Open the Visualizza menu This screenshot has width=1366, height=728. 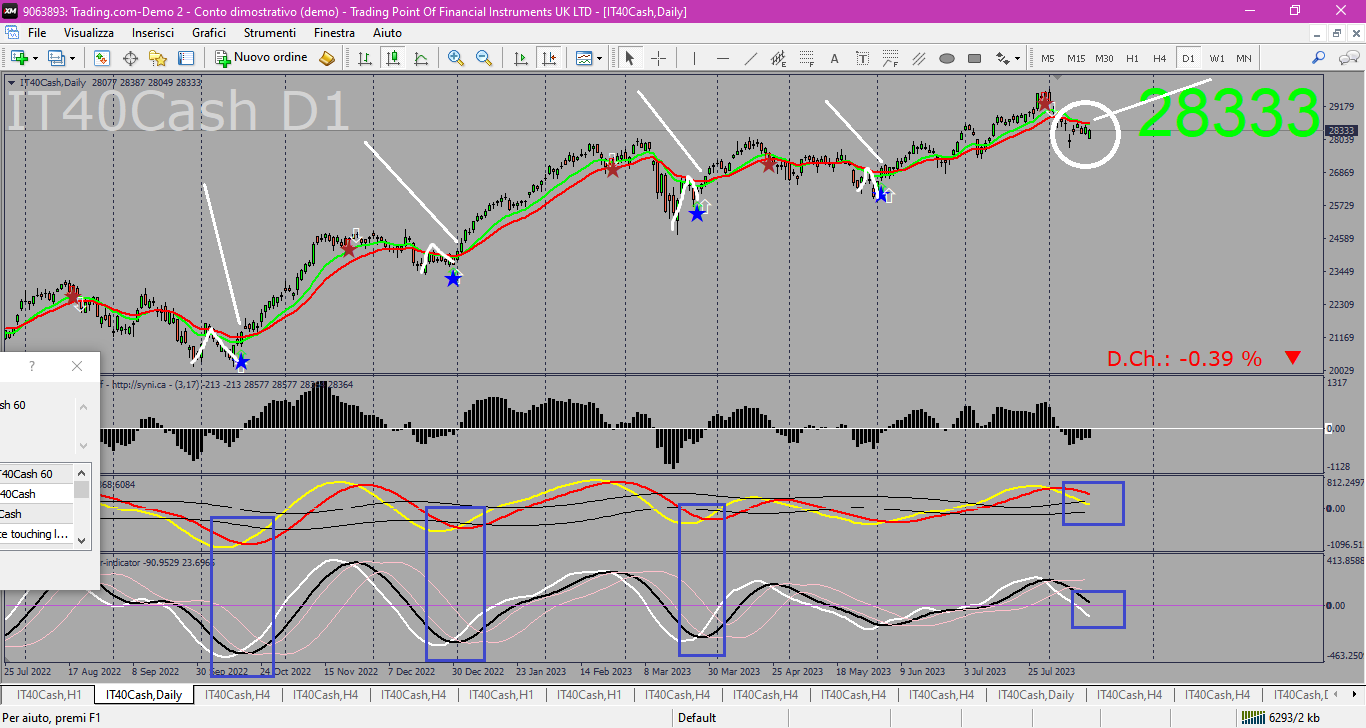pos(89,33)
